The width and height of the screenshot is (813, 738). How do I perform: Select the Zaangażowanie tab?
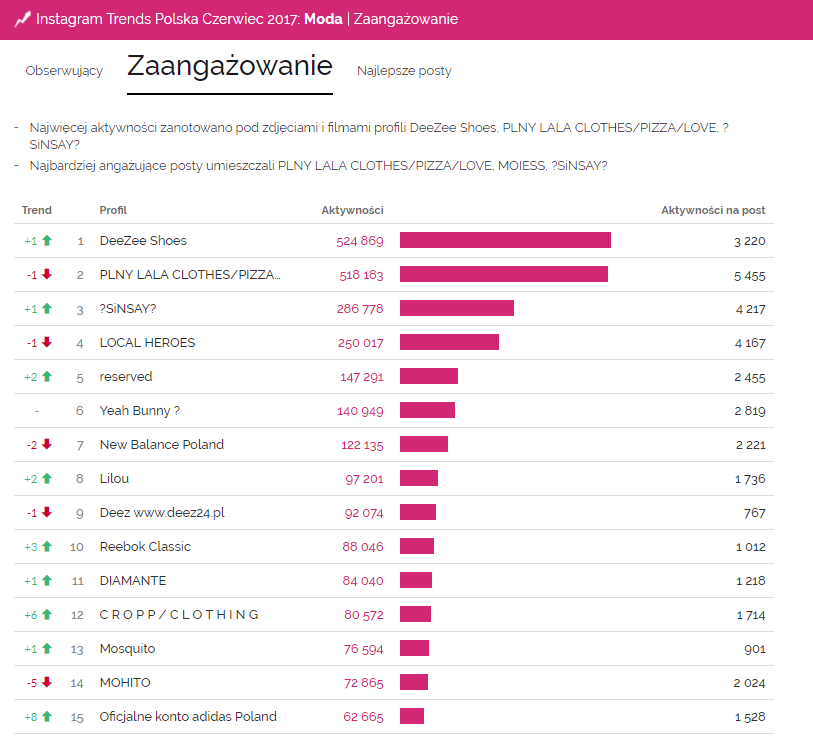(229, 67)
